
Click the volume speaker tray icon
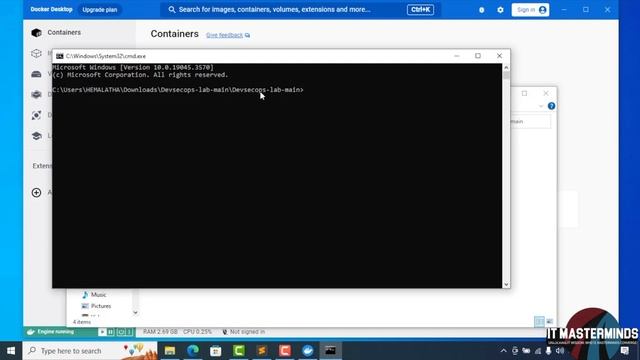click(560, 351)
